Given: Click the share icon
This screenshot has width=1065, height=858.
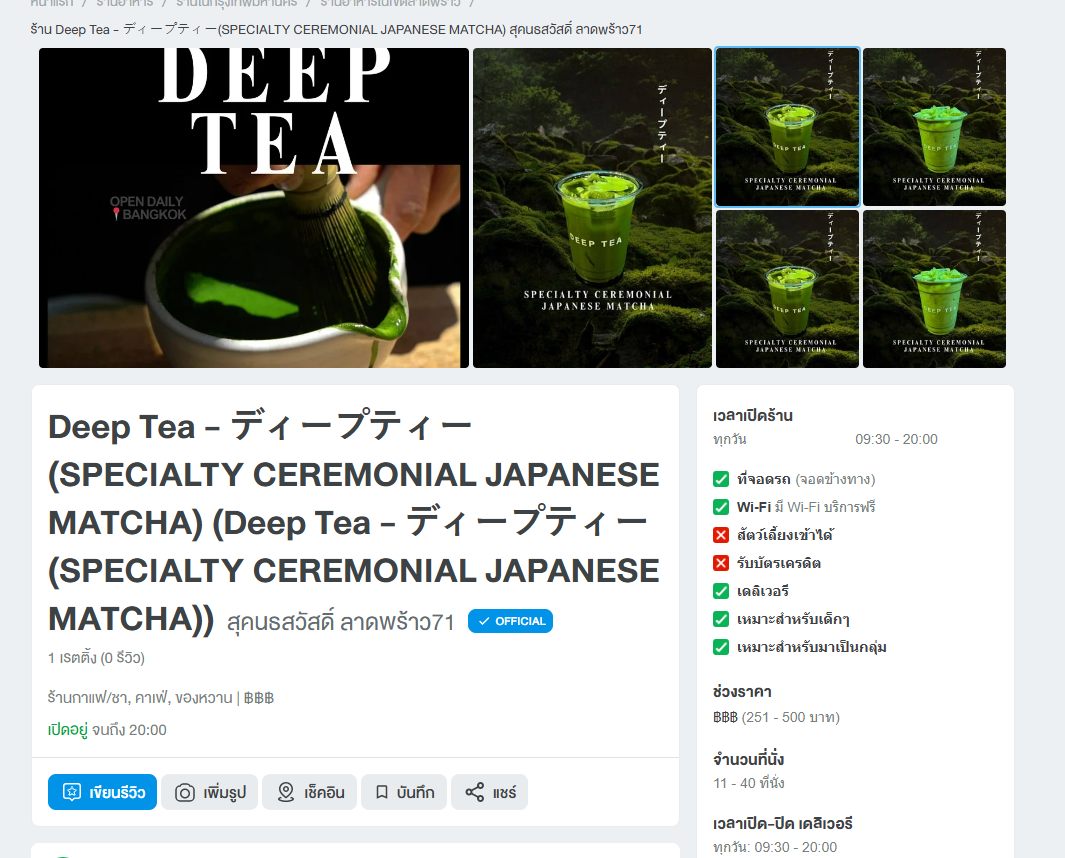Looking at the screenshot, I should pos(474,792).
